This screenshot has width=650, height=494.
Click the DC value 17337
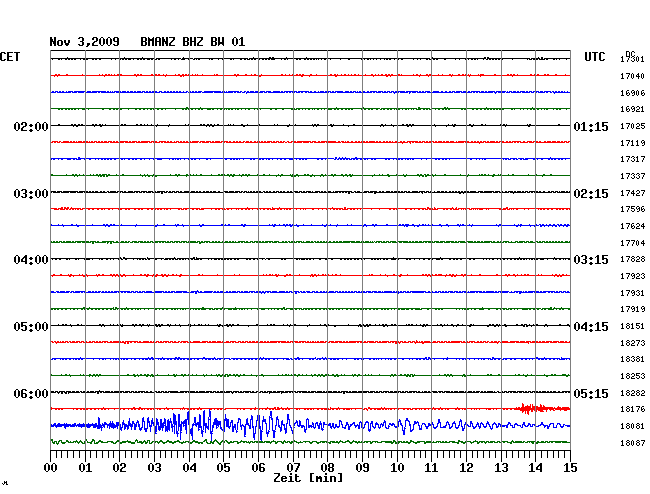(633, 176)
